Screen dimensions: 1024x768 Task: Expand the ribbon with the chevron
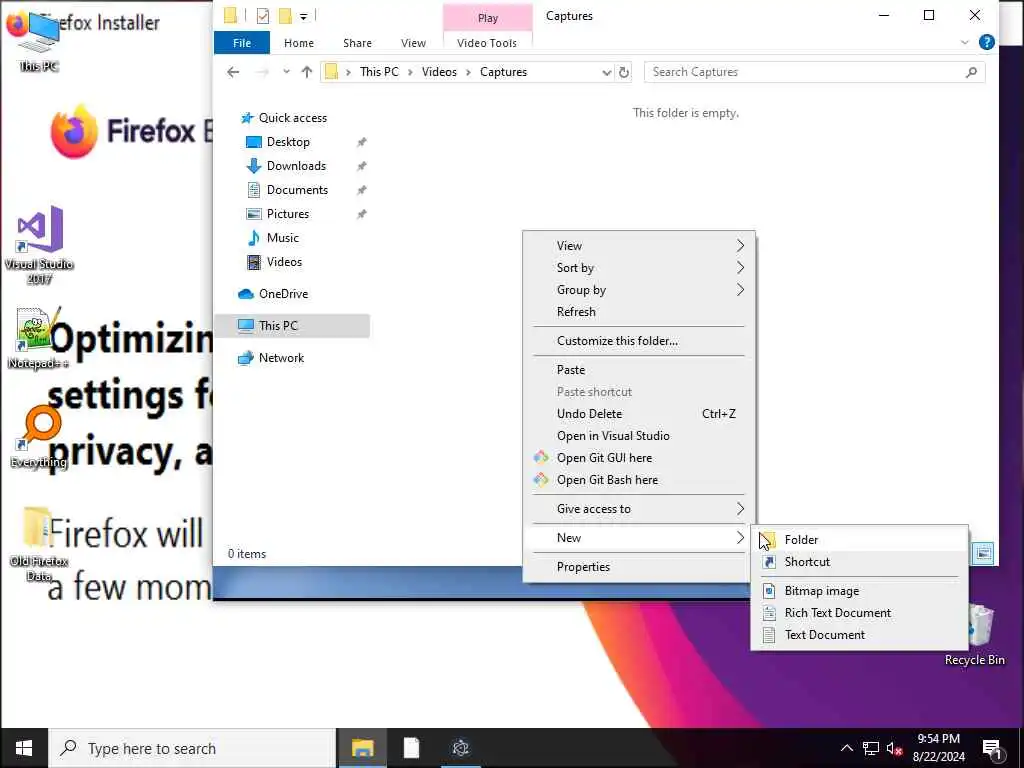point(965,42)
